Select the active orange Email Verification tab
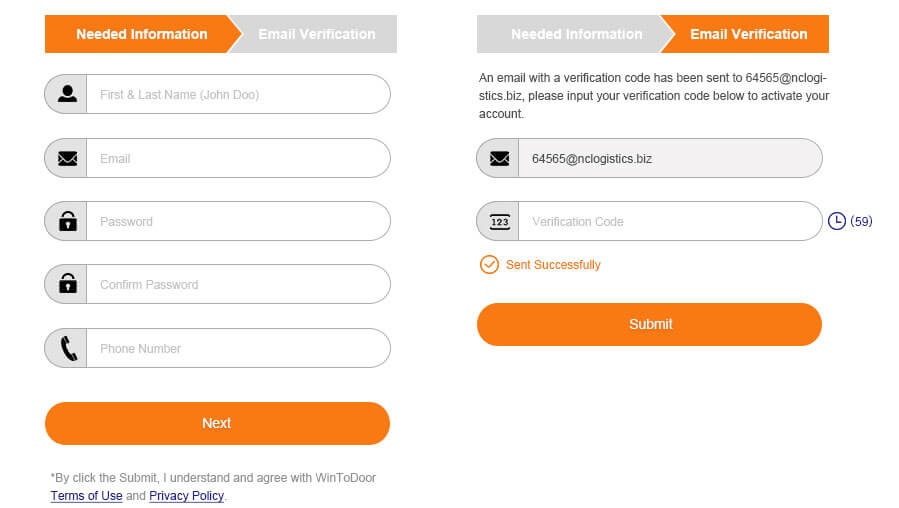Viewport: 899px width, 508px height. (748, 34)
